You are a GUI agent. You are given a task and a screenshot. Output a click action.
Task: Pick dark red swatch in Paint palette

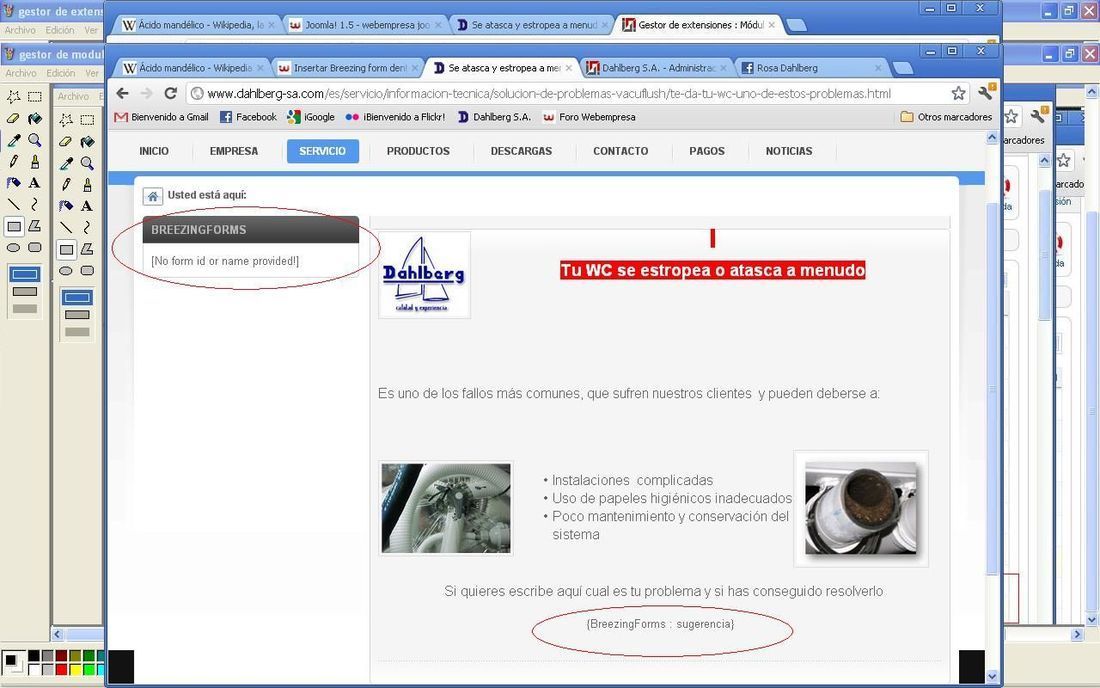click(x=61, y=656)
